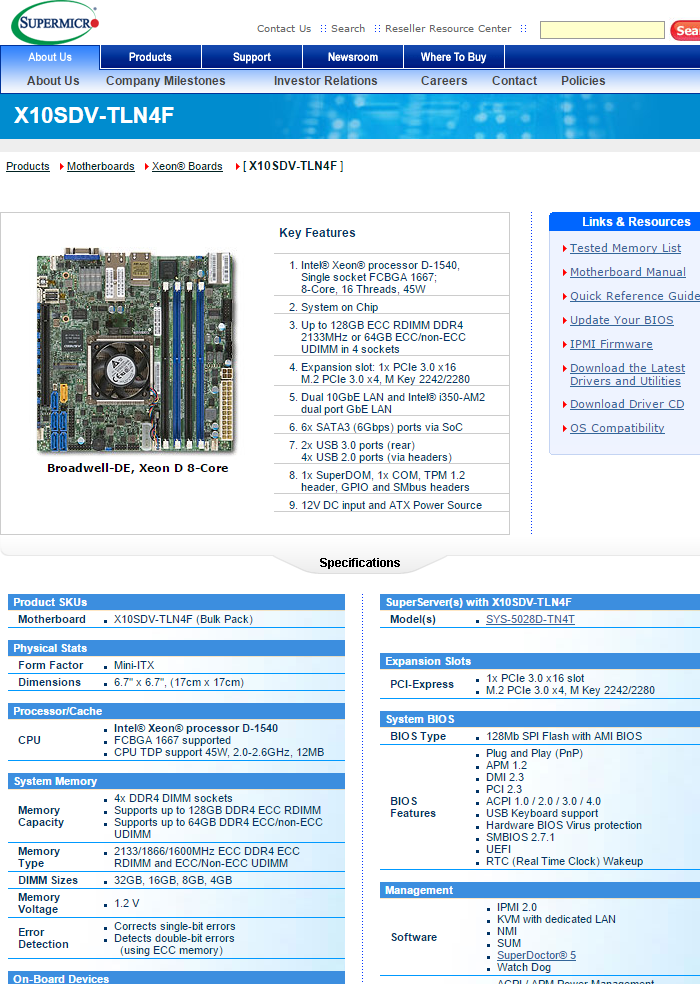
Task: Open the Newsroom tab
Action: click(353, 57)
